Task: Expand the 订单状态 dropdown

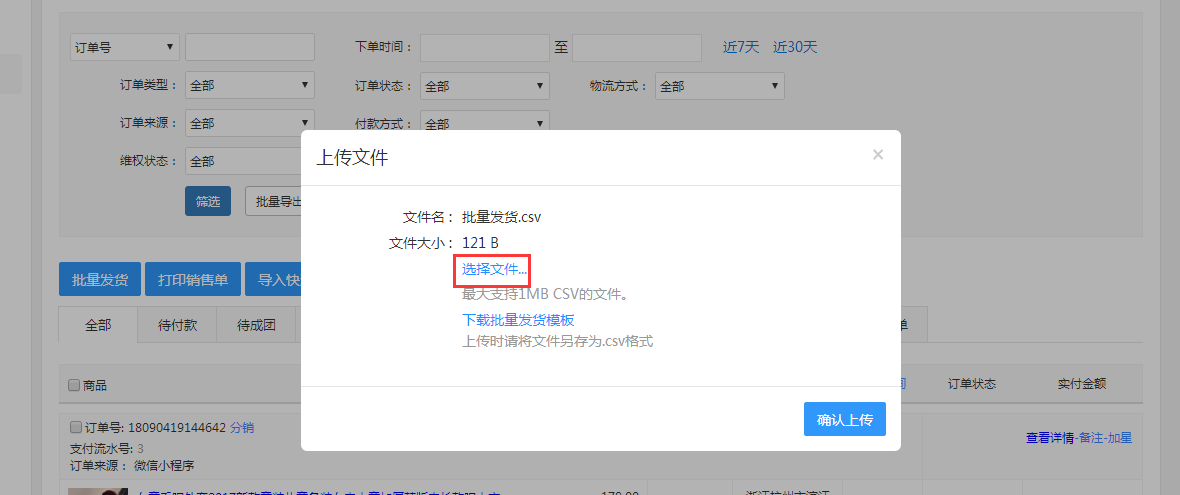Action: pyautogui.click(x=485, y=86)
